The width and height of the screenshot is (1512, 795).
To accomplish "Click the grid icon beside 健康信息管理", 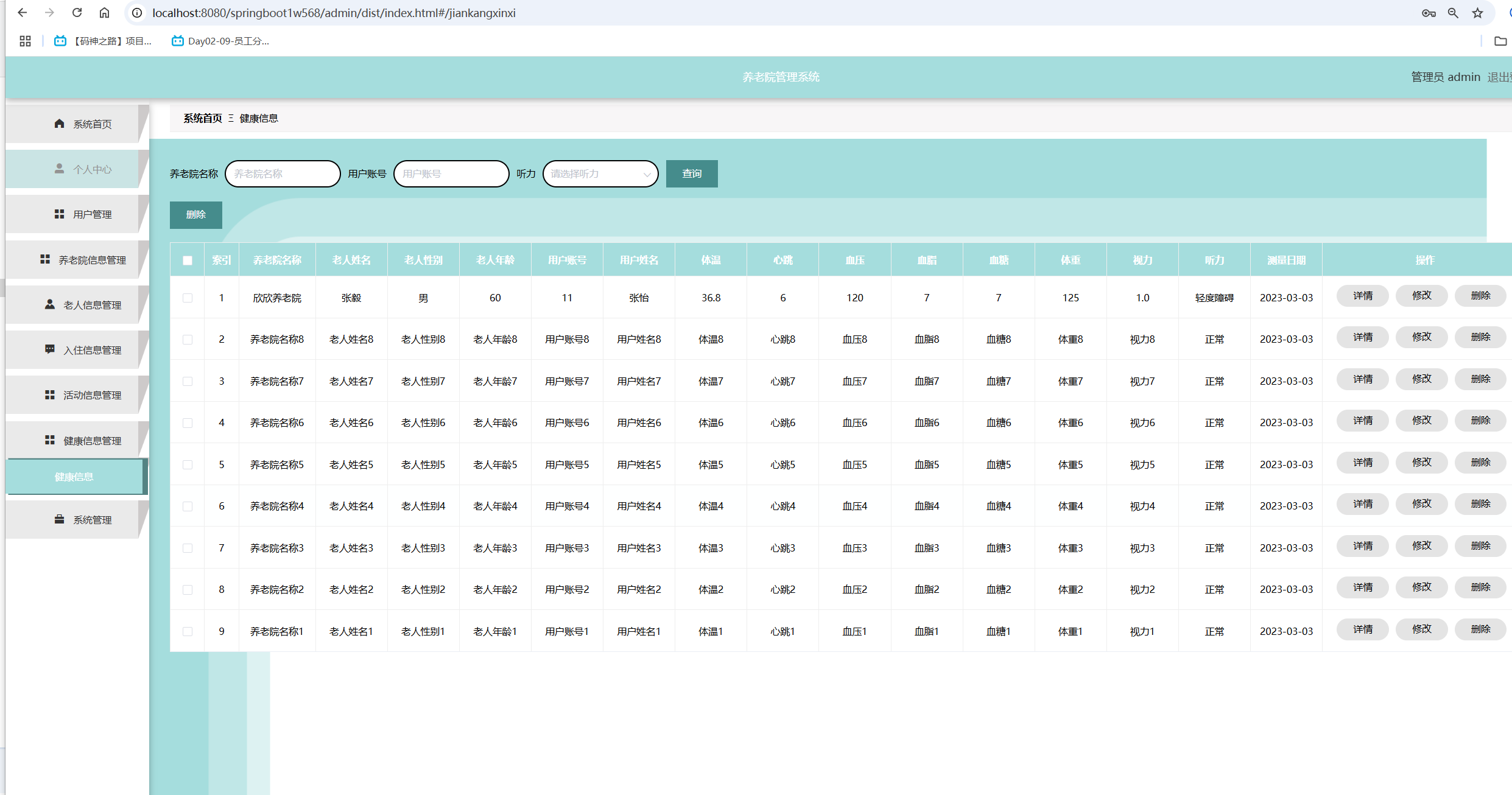I will [x=50, y=440].
